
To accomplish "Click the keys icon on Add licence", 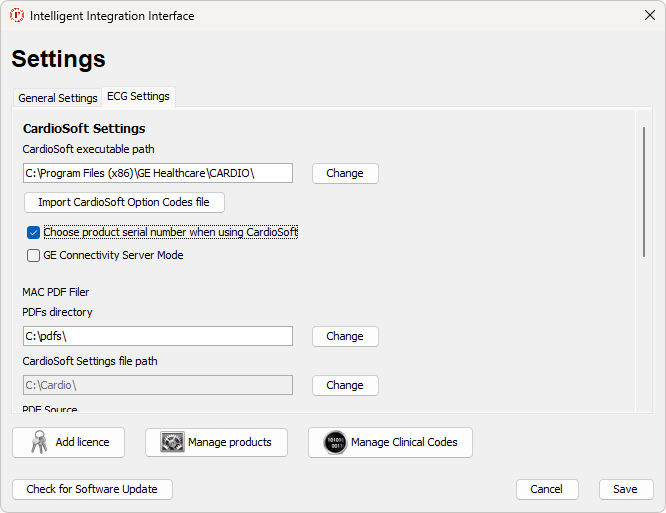I will coord(39,442).
